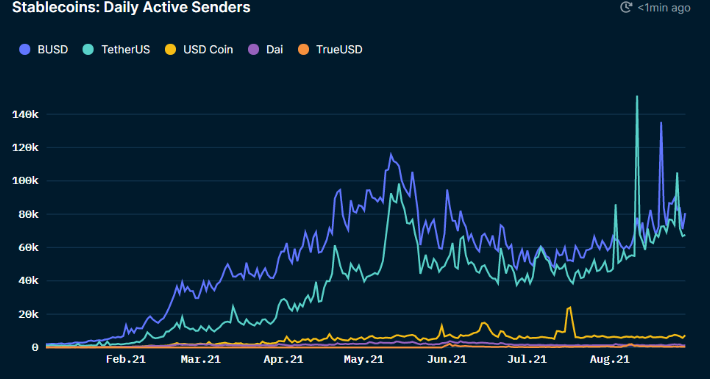Click the Aug.21 x-axis label

(x=609, y=360)
